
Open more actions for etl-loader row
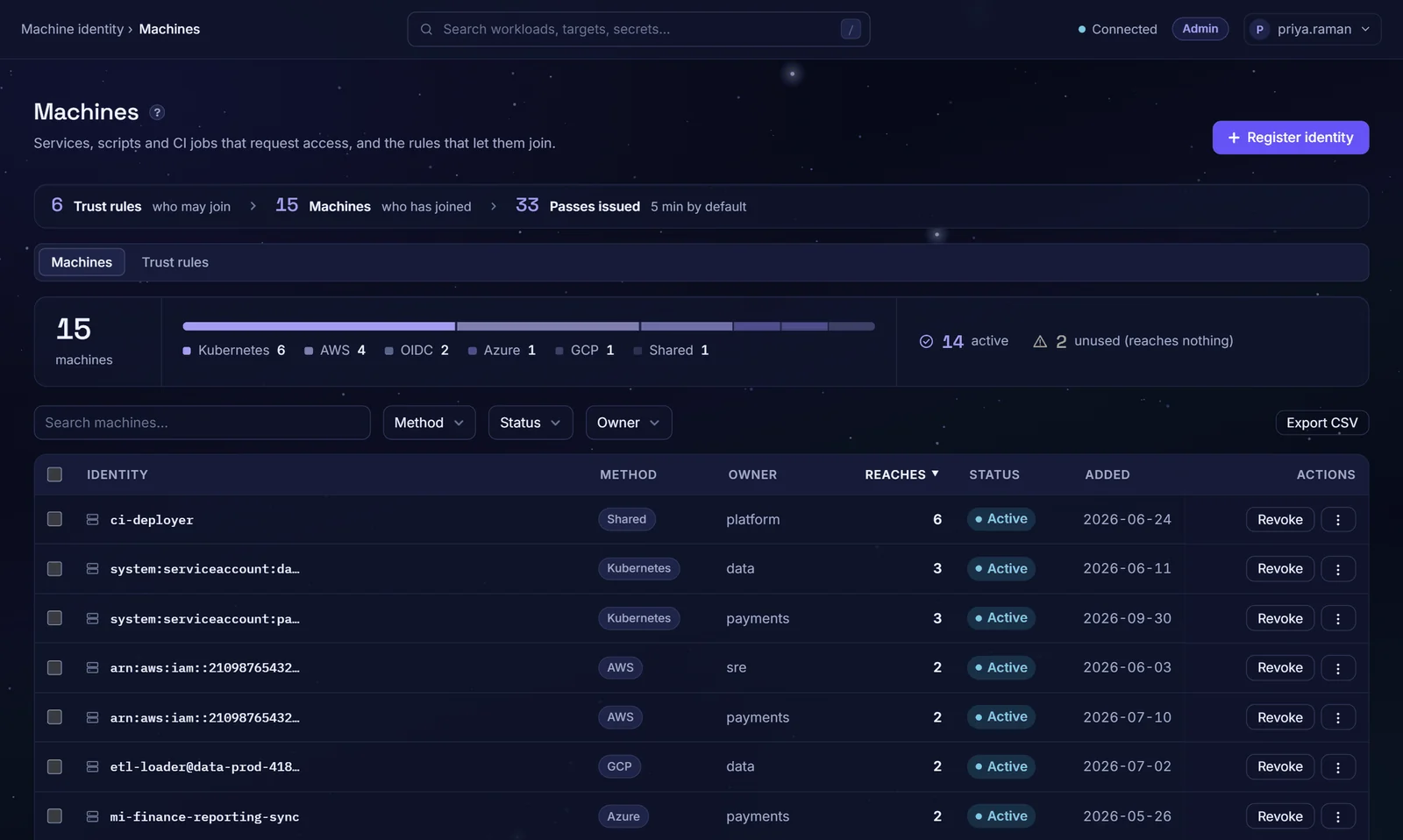coord(1338,766)
